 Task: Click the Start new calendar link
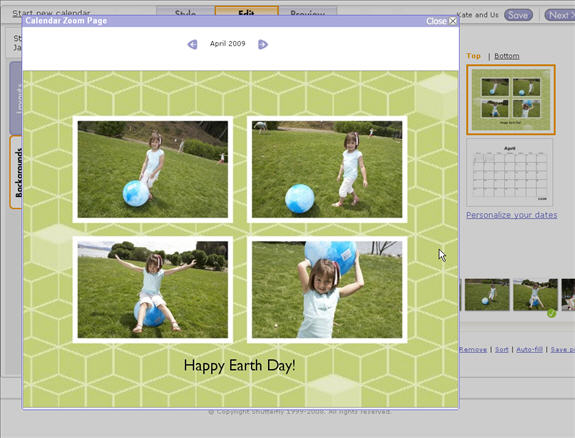[51, 14]
